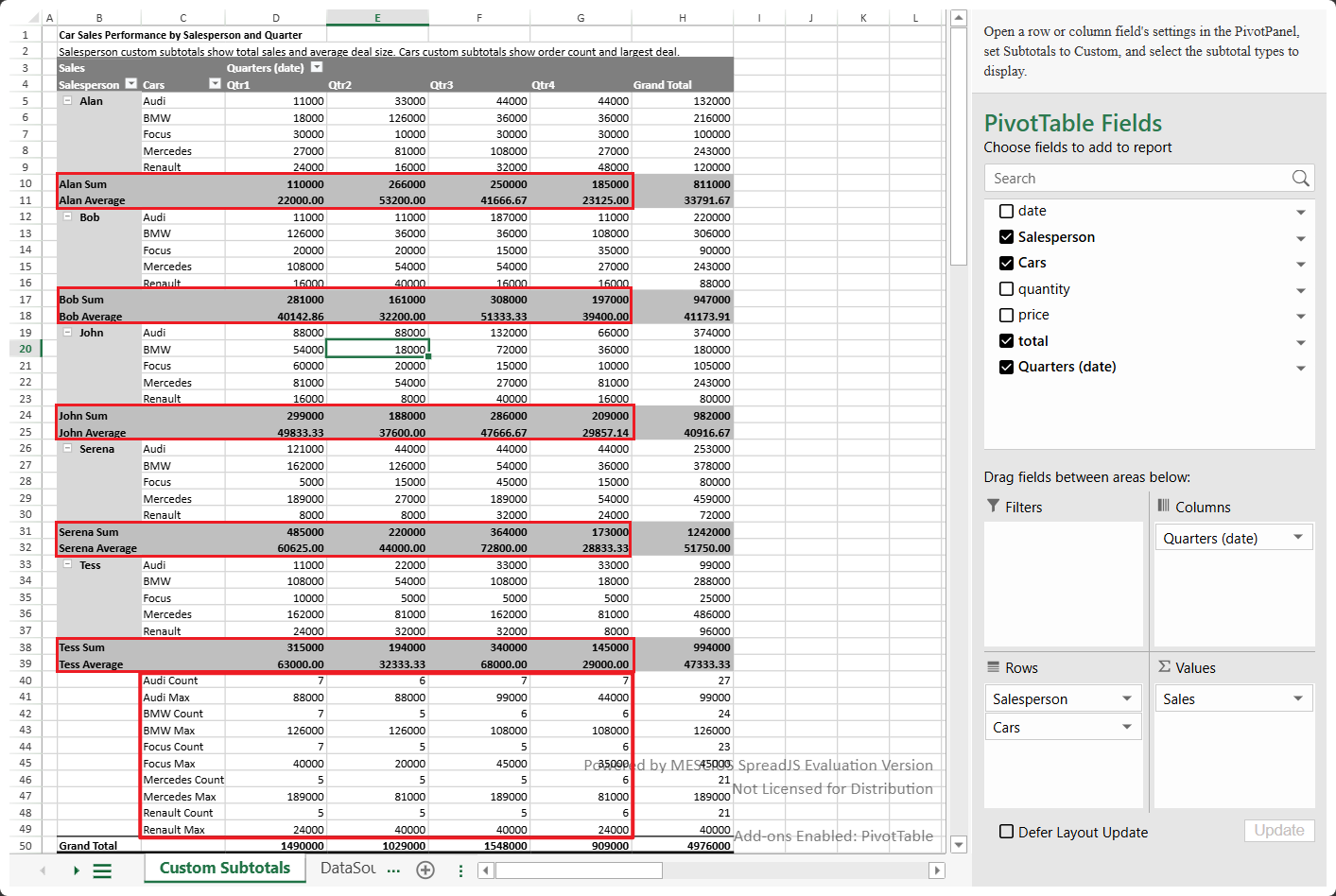Select Bob Sum Qtr1 value 281000

[276, 300]
